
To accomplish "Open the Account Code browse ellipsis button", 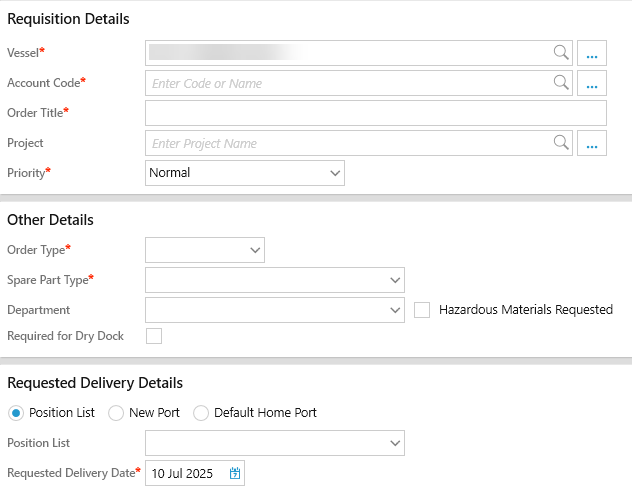I will click(x=592, y=83).
